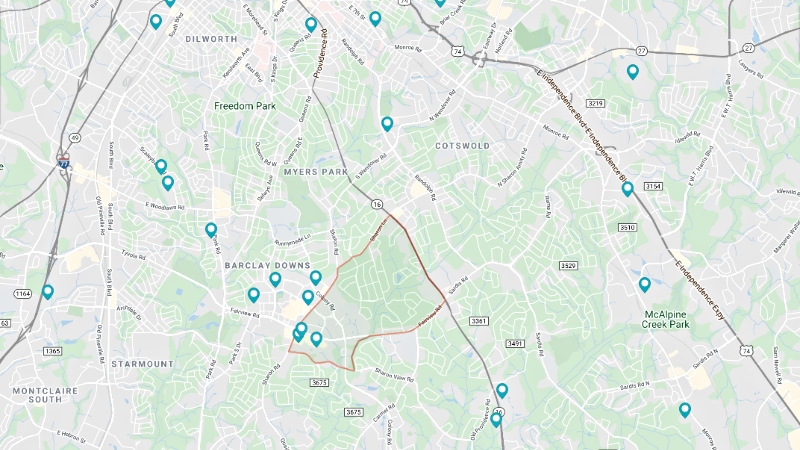Open the pin just below Barclay Downs label
This screenshot has height=450, width=800.
pyautogui.click(x=276, y=279)
